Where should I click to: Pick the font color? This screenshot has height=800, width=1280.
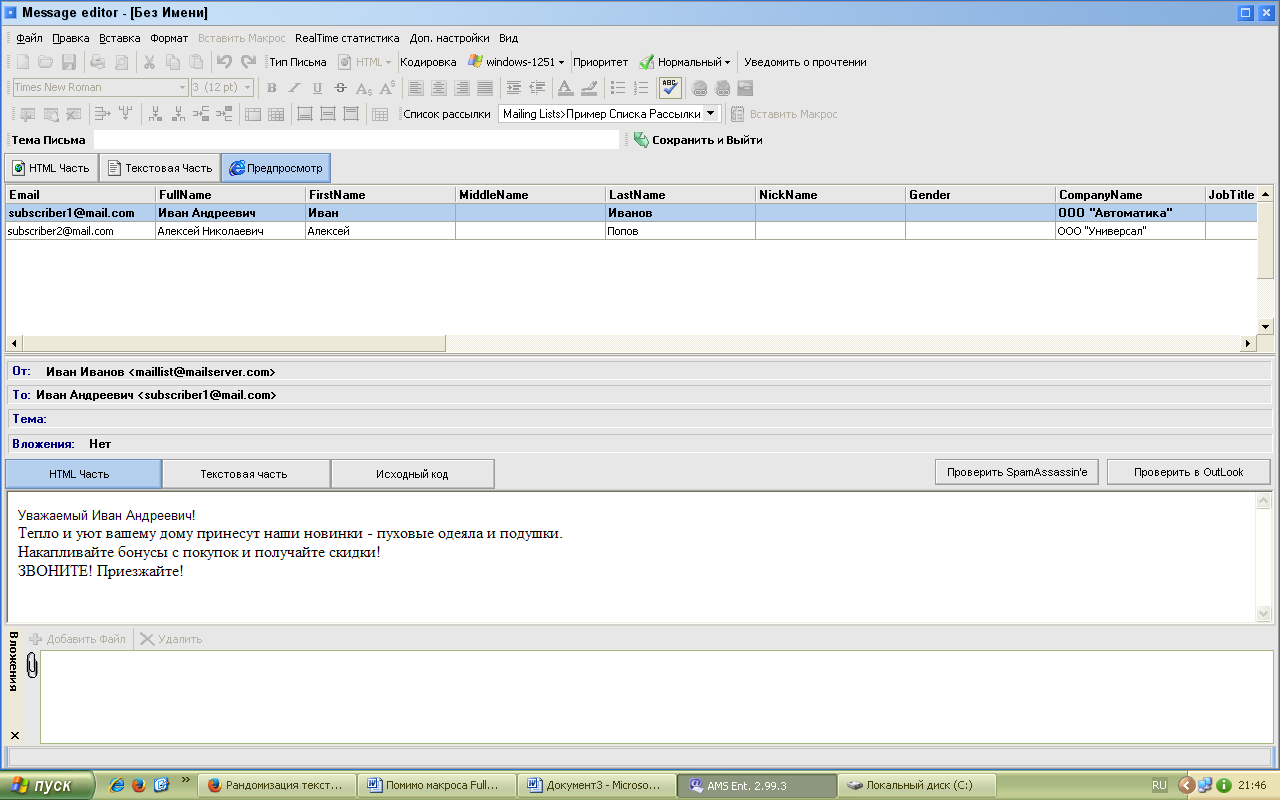(x=566, y=88)
